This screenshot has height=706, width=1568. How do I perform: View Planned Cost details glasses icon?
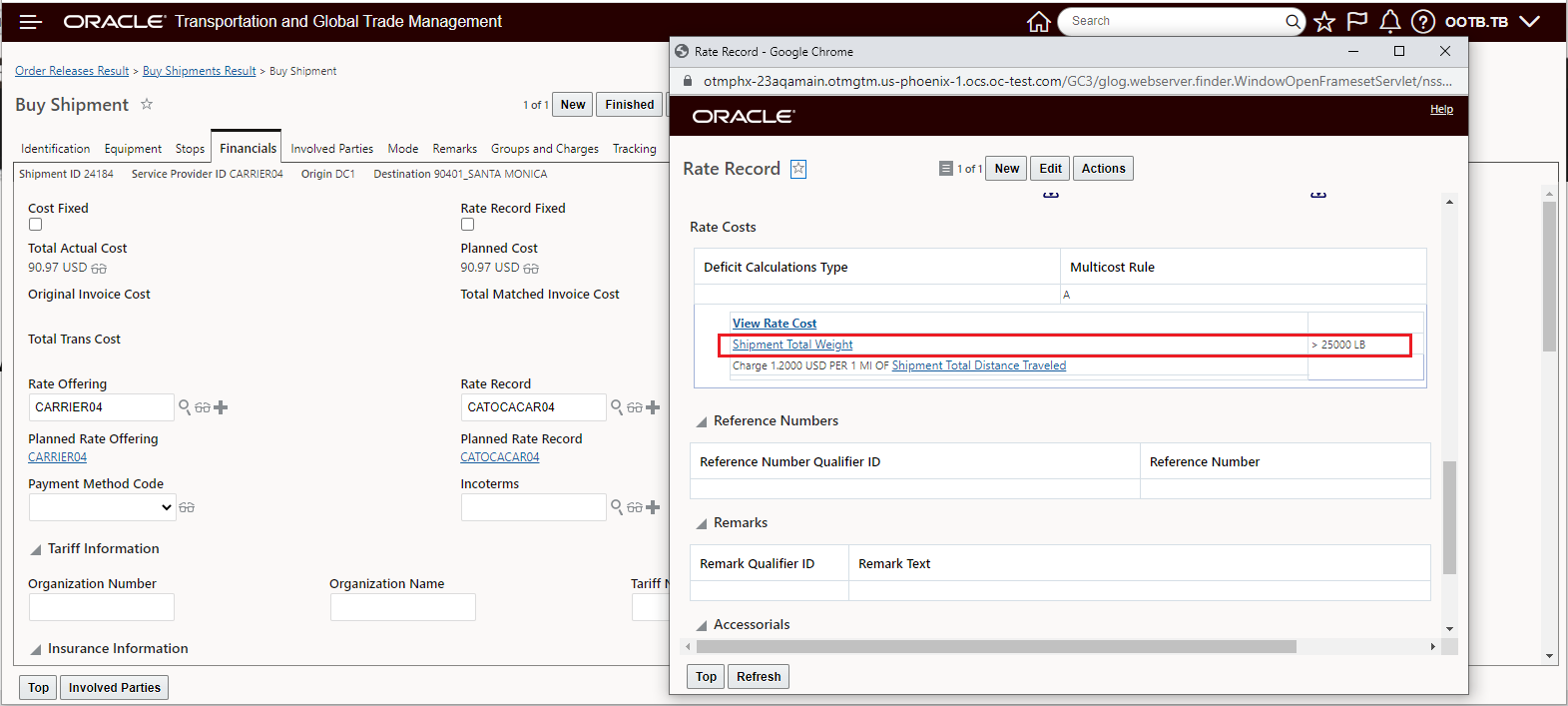point(531,269)
